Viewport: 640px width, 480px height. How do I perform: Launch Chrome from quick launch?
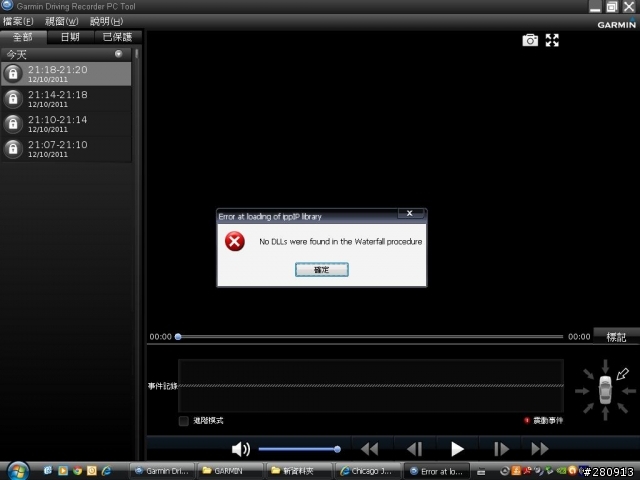pos(78,471)
